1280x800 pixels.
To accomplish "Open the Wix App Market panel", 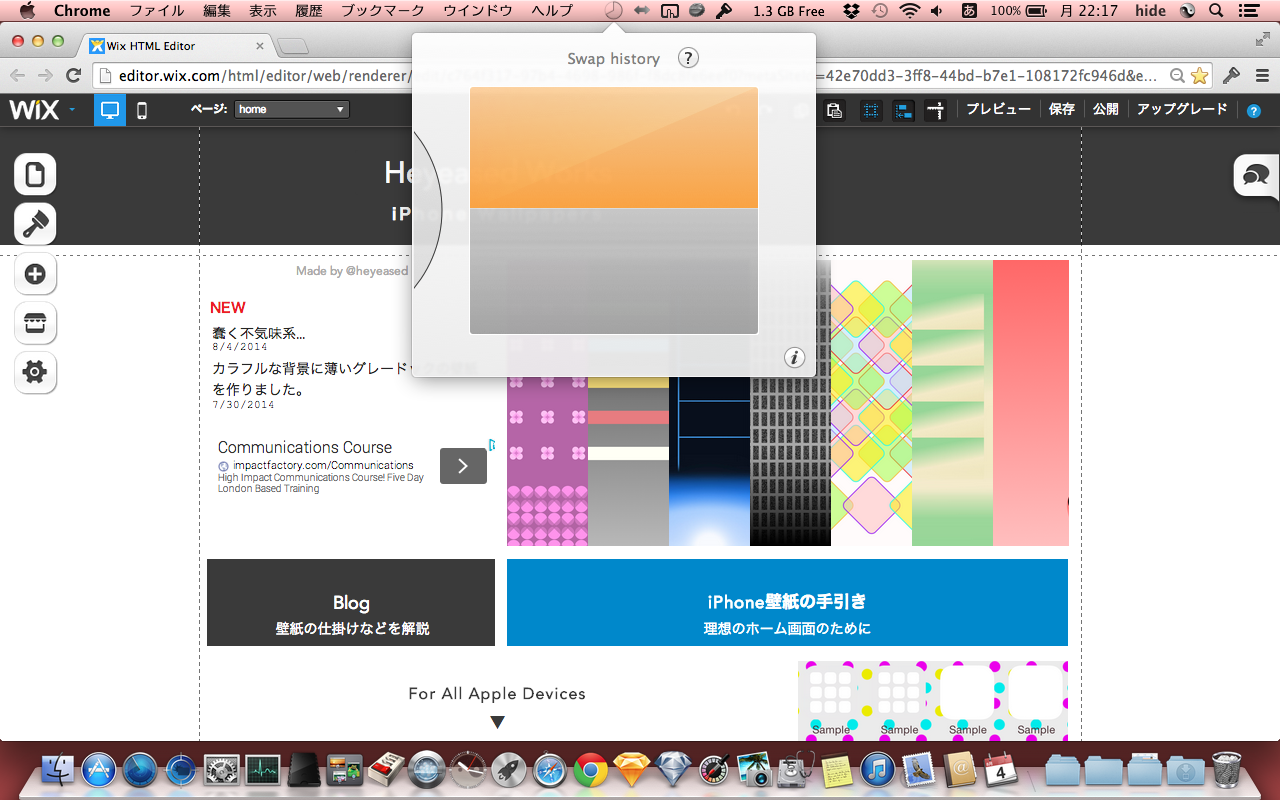I will [35, 323].
